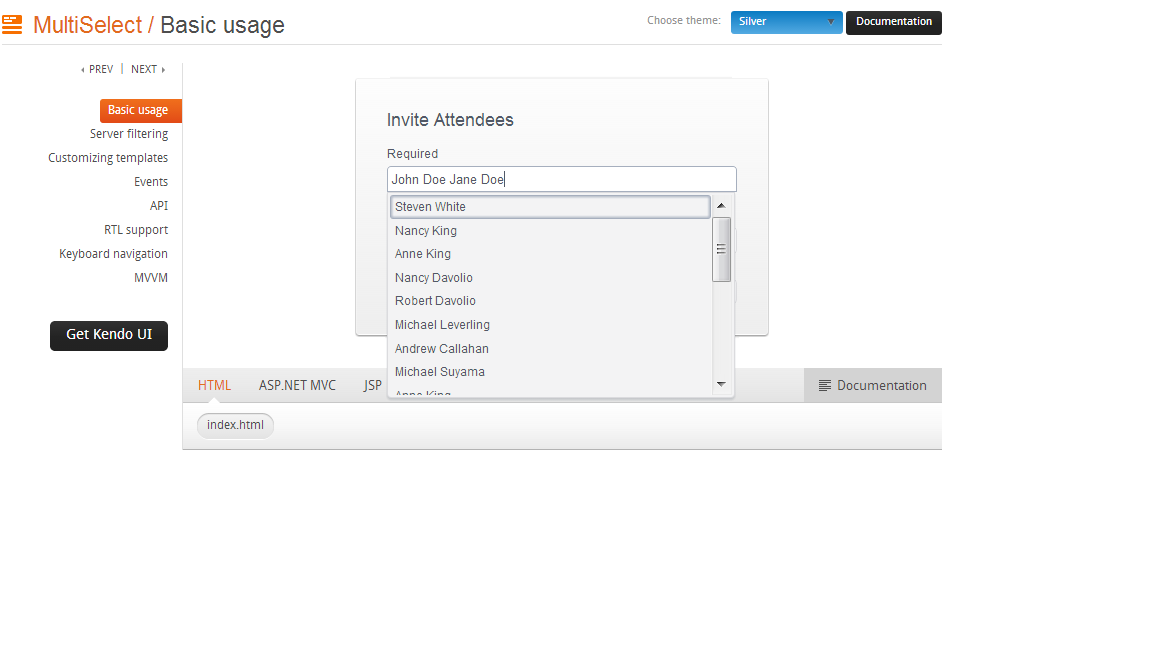This screenshot has width=1152, height=648.
Task: Pick Nancy Davolio in the dropdown list
Action: pos(434,278)
